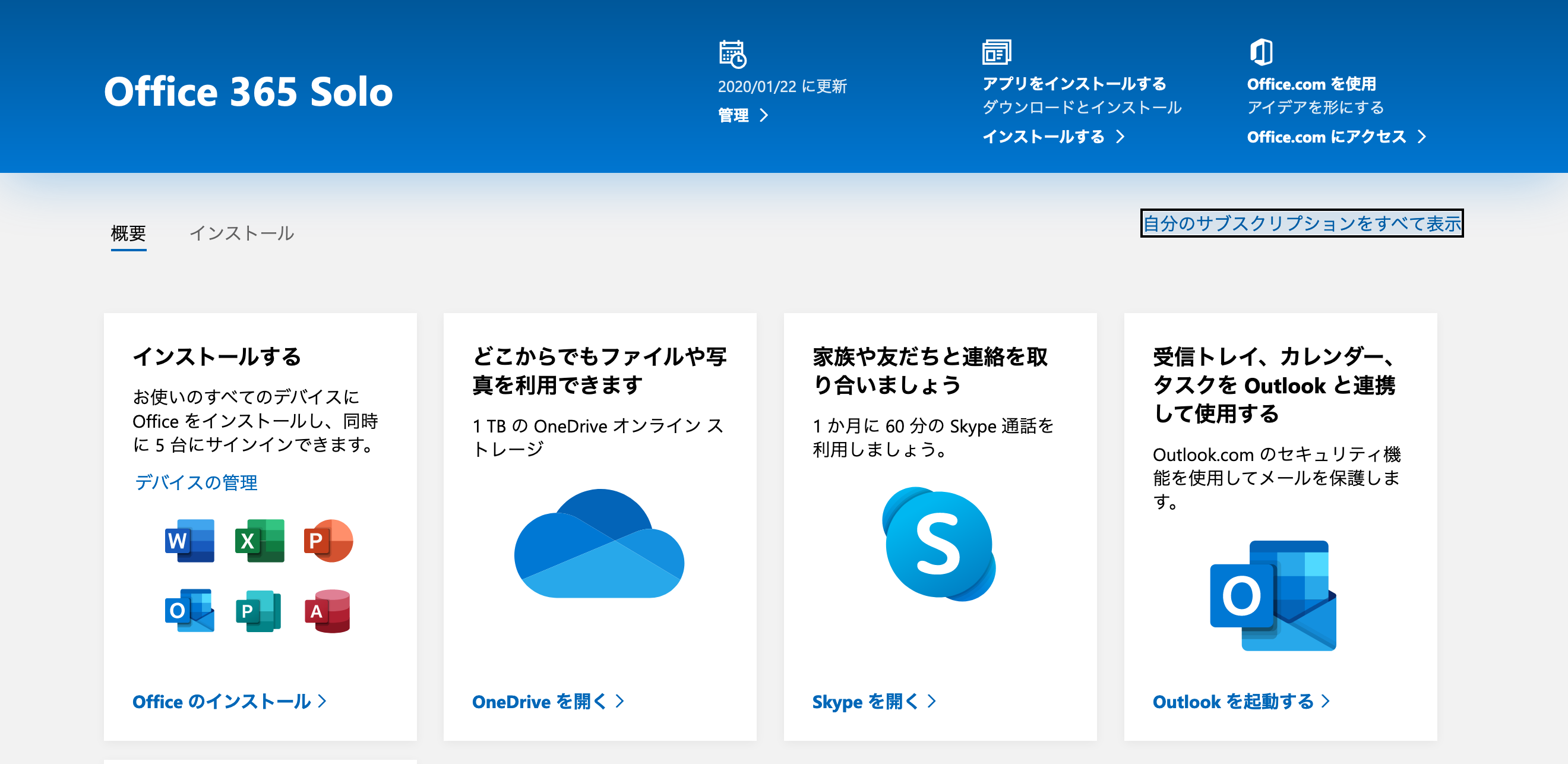This screenshot has height=764, width=1568.
Task: Click the Skype logo icon
Action: (x=938, y=544)
